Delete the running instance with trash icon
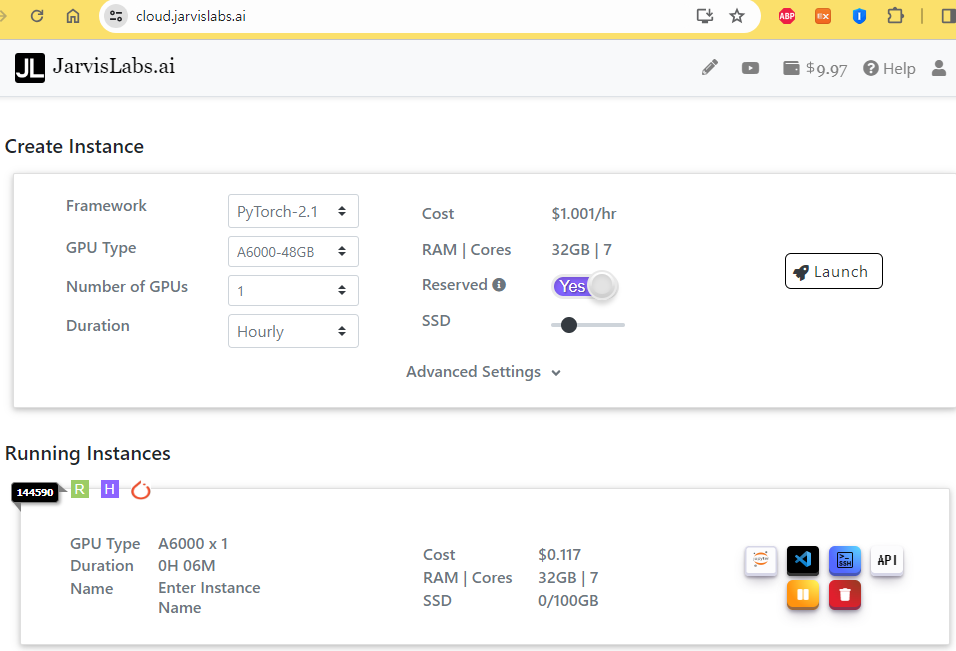 coord(845,594)
